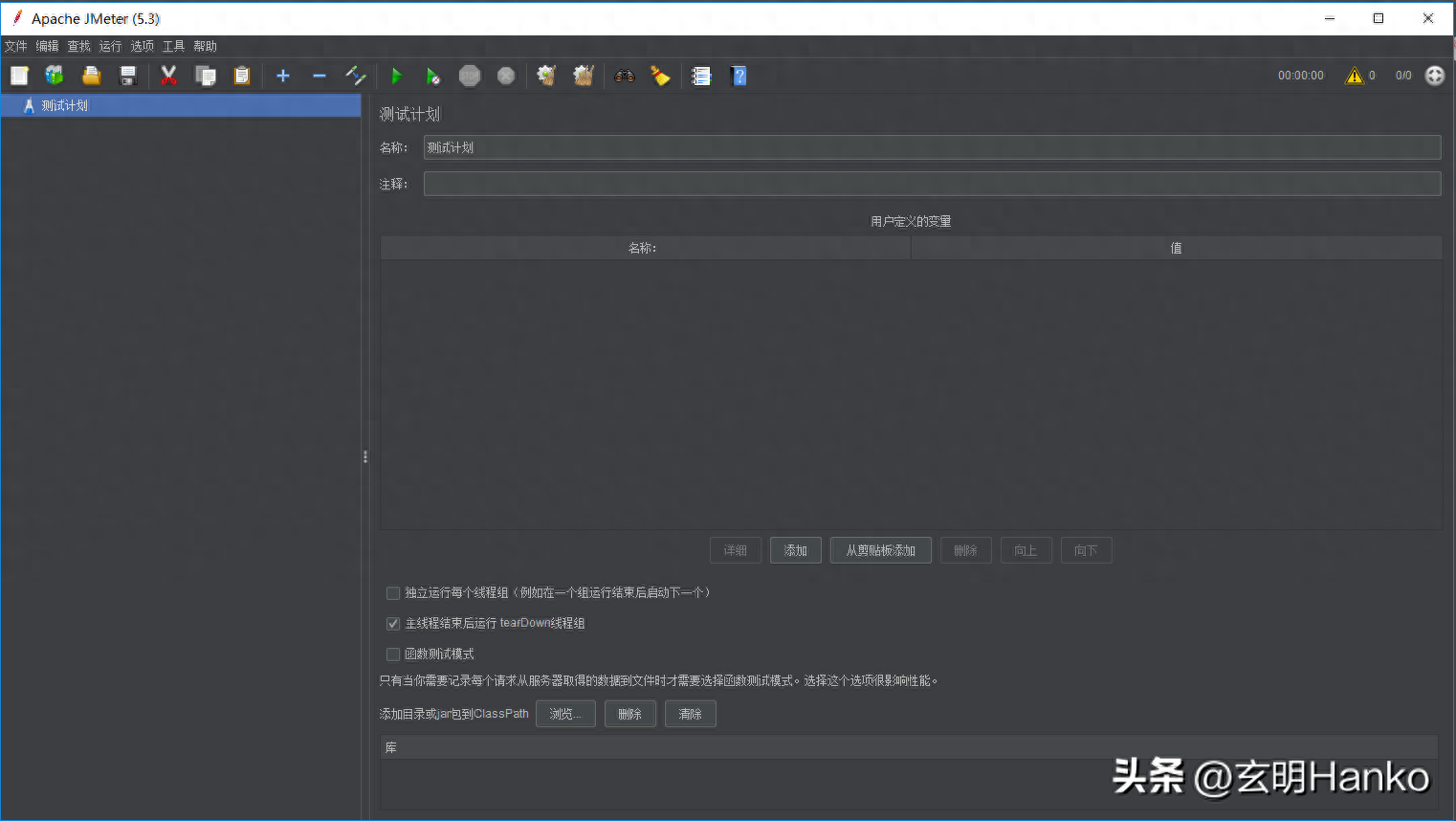The height and width of the screenshot is (821, 1456).
Task: Click the blue Help question mark icon
Action: 739,76
